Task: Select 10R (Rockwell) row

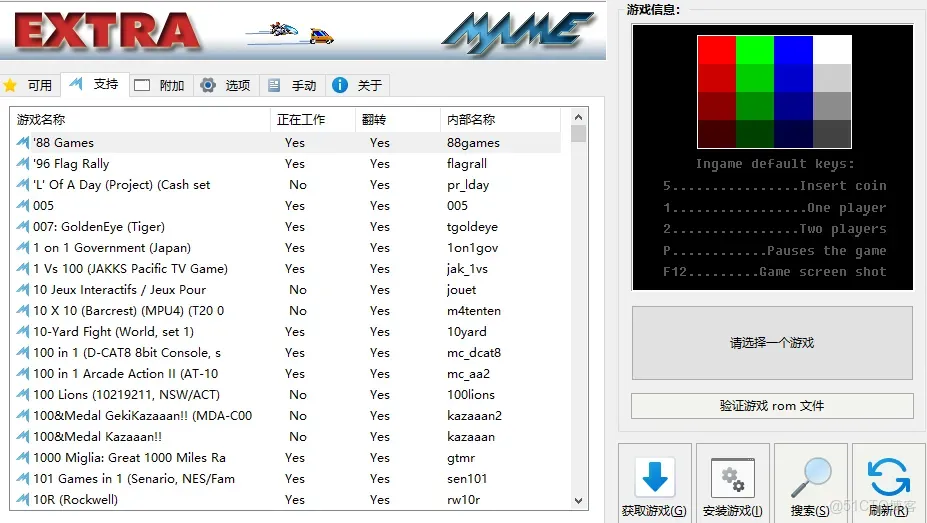Action: [x=286, y=499]
